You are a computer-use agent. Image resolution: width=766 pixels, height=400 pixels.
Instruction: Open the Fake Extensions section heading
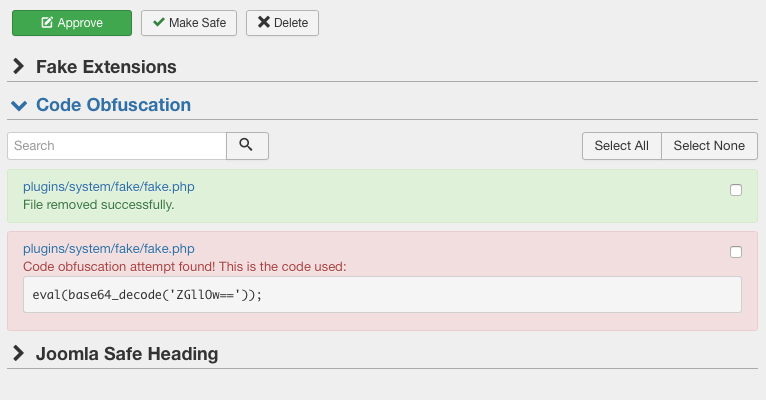pos(106,67)
